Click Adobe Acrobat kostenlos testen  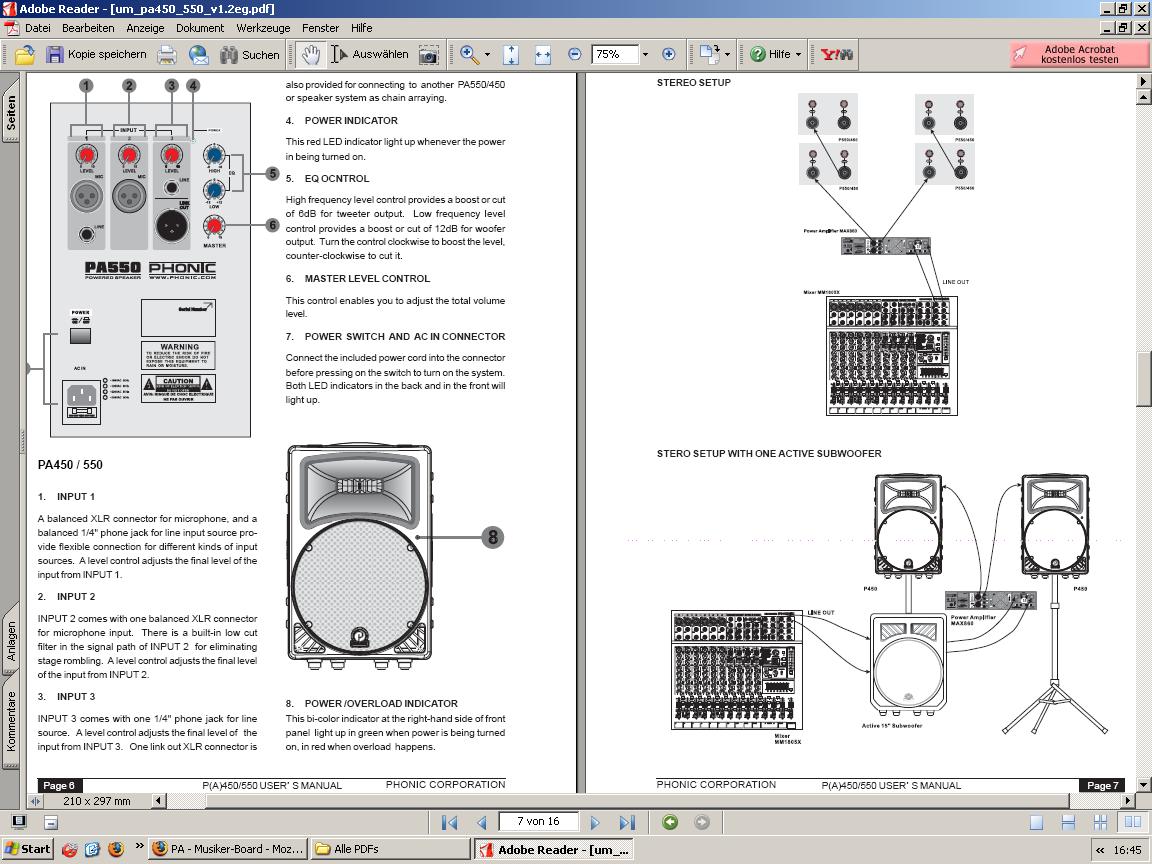tap(1079, 54)
